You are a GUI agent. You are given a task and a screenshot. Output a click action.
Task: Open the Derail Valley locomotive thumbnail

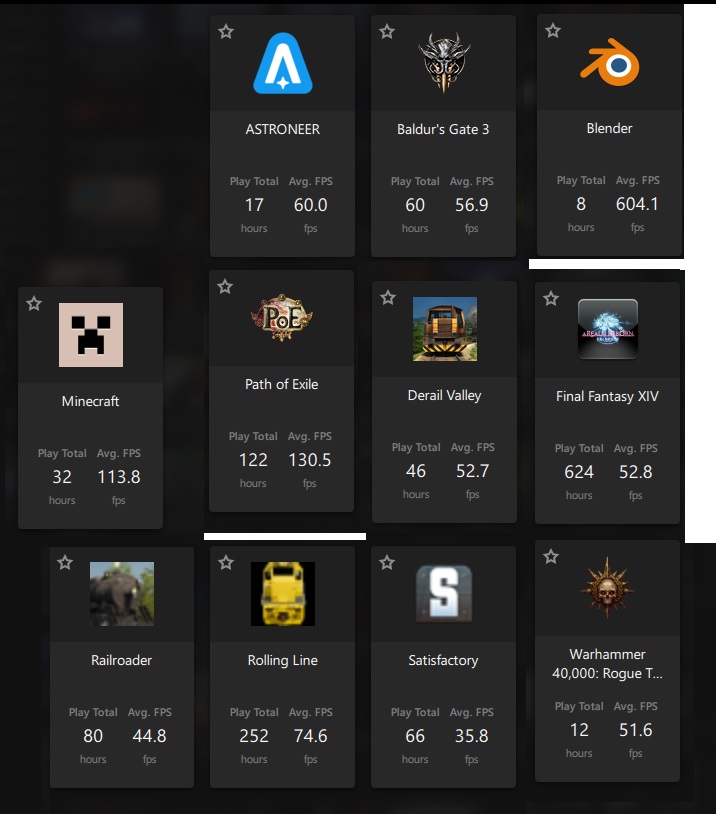click(445, 329)
